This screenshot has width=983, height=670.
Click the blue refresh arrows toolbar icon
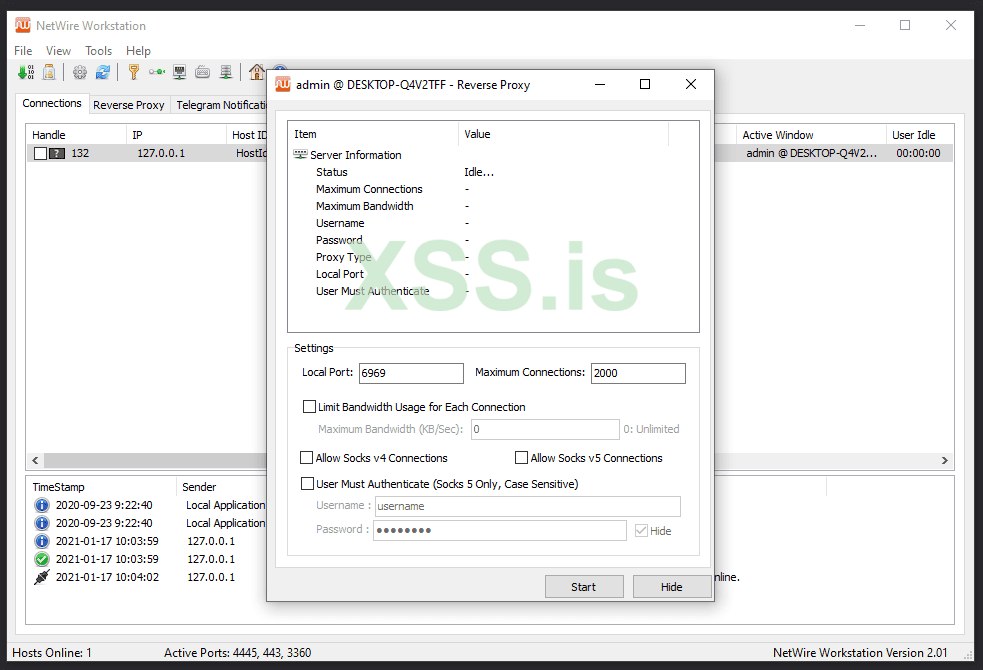(x=103, y=73)
